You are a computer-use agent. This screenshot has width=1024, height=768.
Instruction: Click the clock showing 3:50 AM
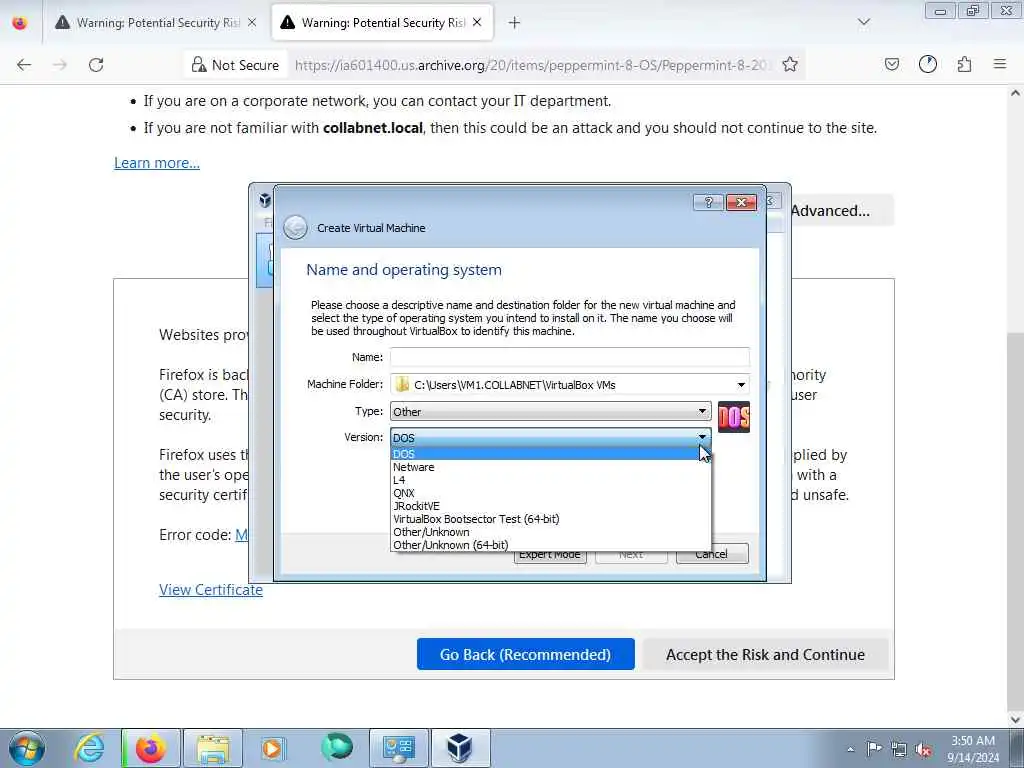click(x=973, y=749)
